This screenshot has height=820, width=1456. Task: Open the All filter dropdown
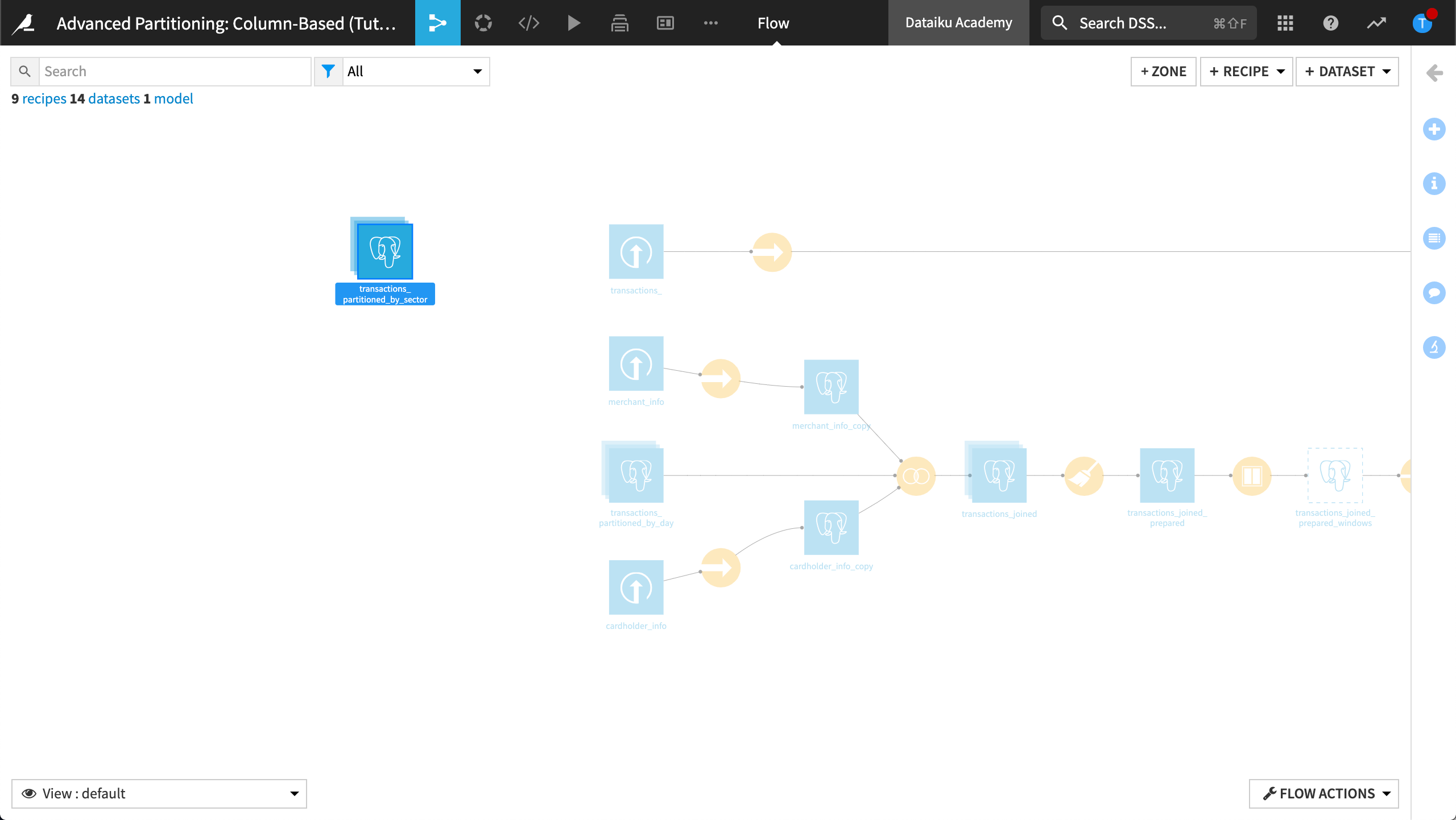pos(416,71)
